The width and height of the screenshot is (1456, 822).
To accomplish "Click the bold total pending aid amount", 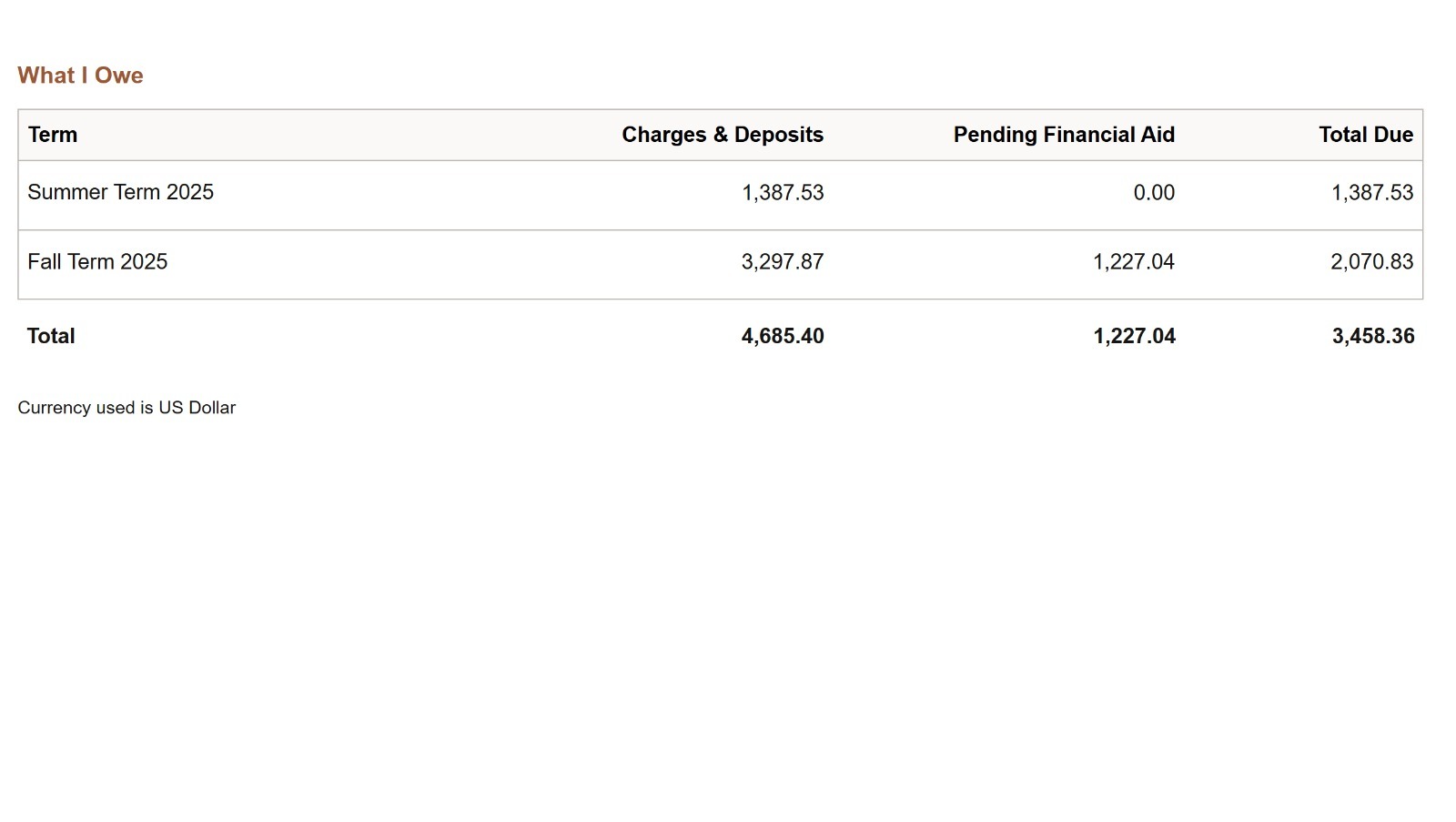I will pos(1134,336).
